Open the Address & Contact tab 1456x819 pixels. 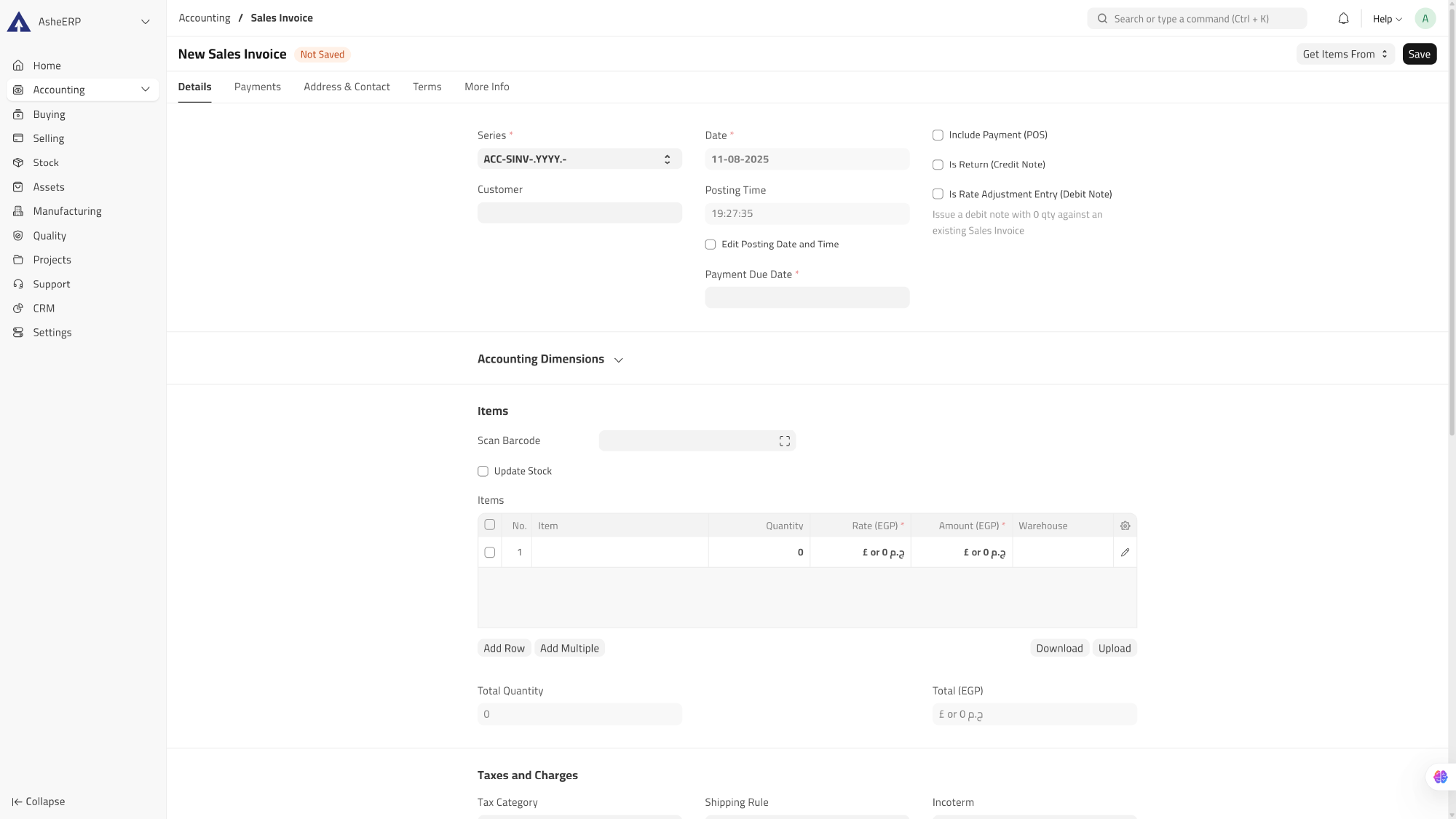coord(347,87)
